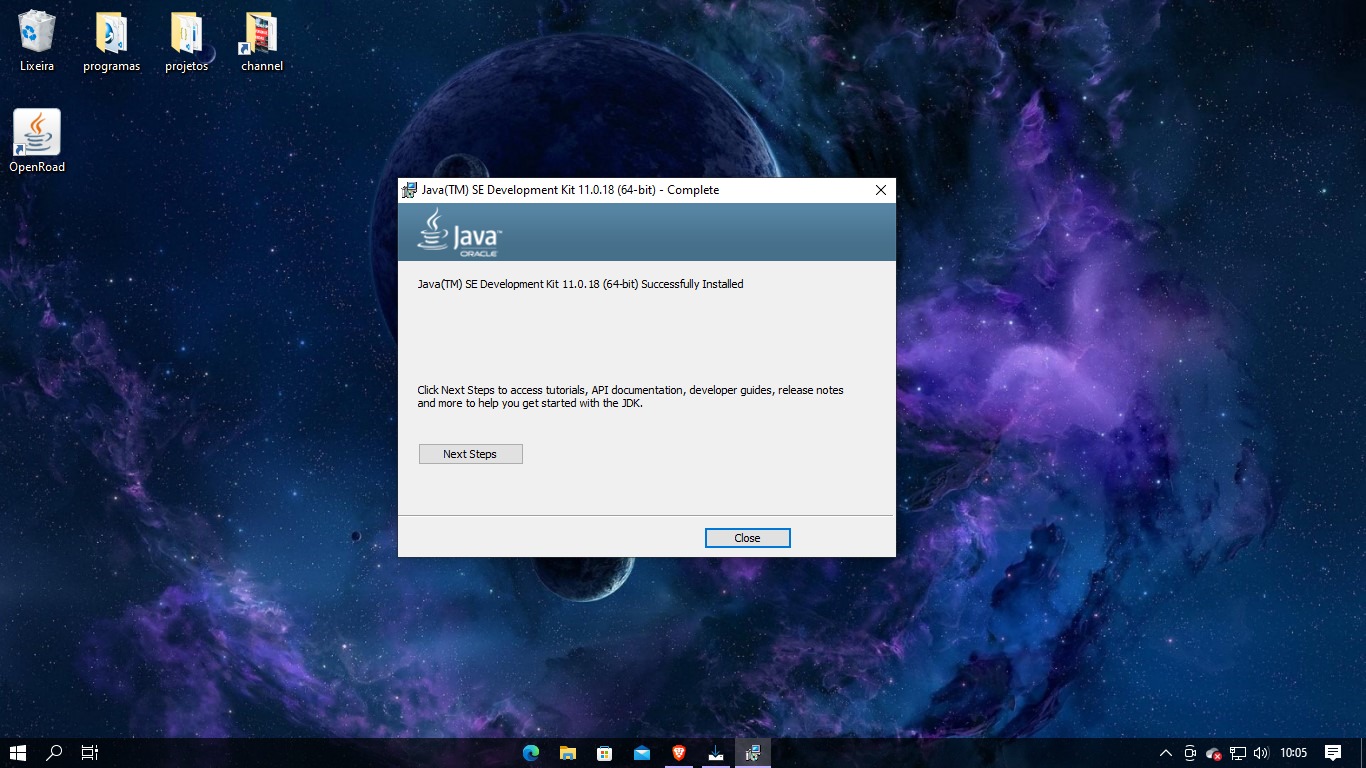Click the installer window title text
This screenshot has width=1366, height=768.
[570, 190]
